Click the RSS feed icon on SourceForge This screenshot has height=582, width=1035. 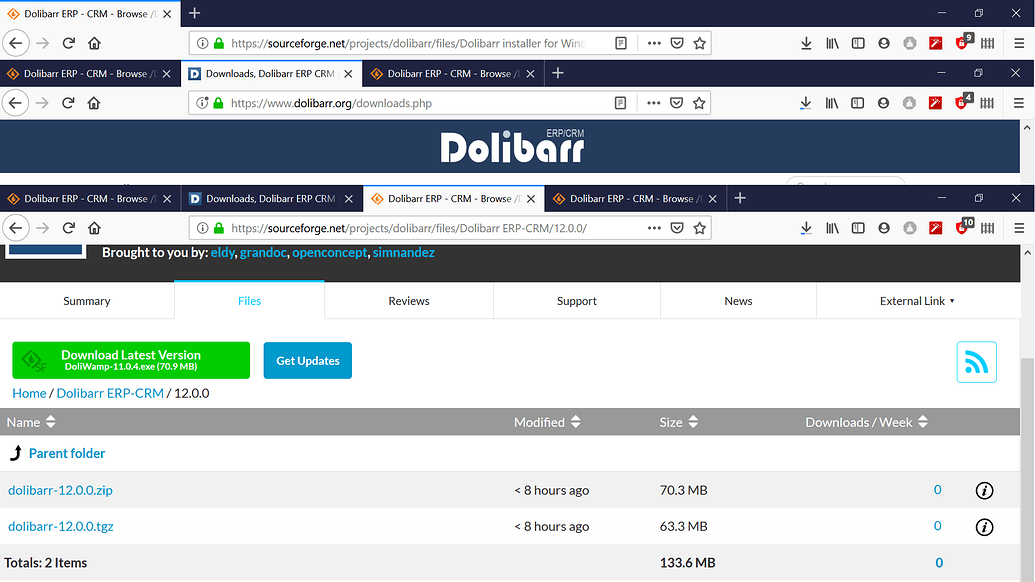[x=976, y=362]
